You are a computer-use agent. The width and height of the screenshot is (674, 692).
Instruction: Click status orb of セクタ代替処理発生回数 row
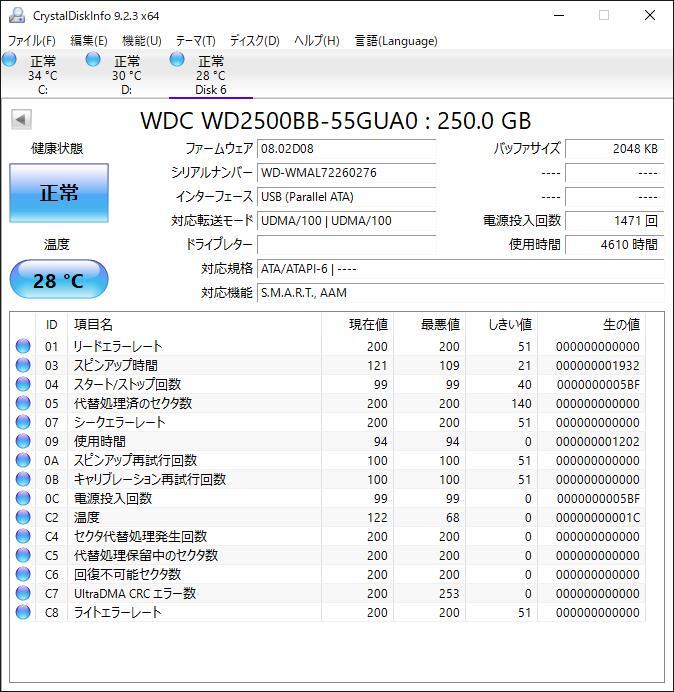23,536
